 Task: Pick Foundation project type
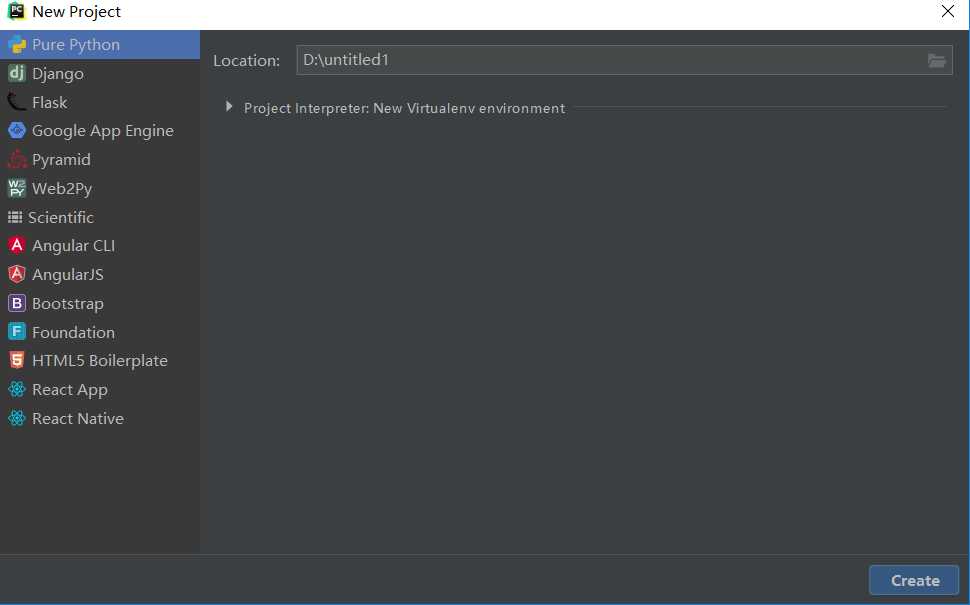click(100, 332)
